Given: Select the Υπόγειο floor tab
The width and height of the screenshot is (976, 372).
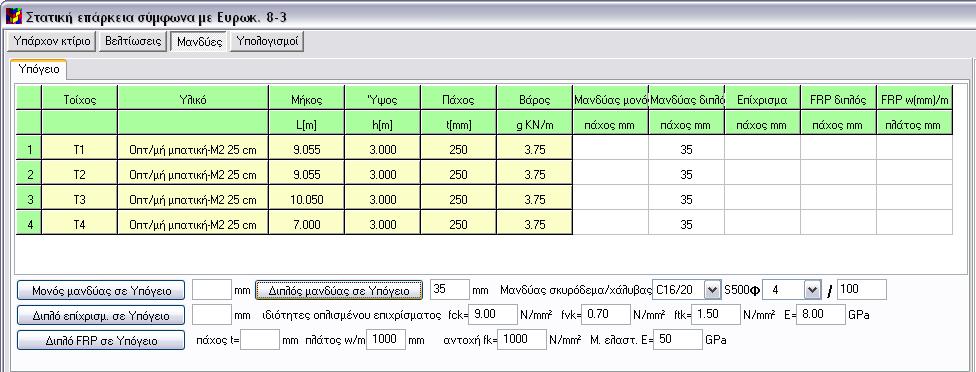Looking at the screenshot, I should [x=39, y=69].
